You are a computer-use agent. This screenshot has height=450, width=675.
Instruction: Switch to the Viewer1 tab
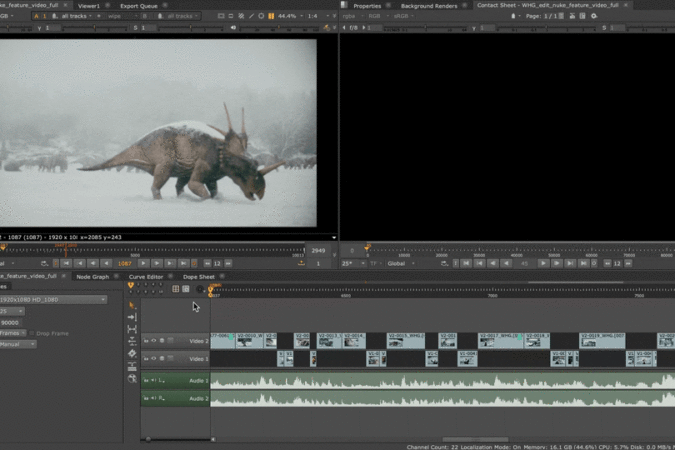point(89,6)
